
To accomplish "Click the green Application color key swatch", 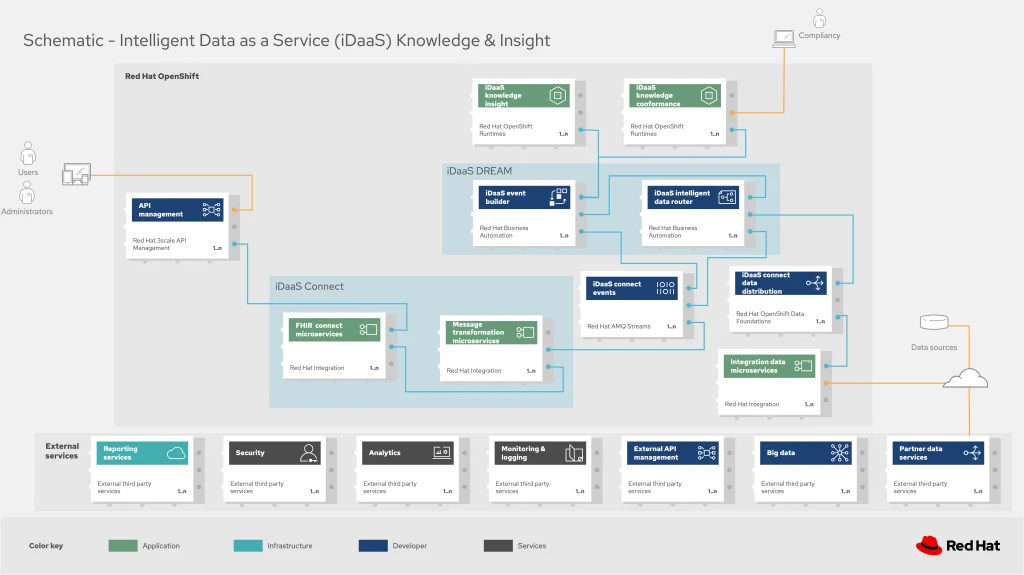I will [x=122, y=546].
